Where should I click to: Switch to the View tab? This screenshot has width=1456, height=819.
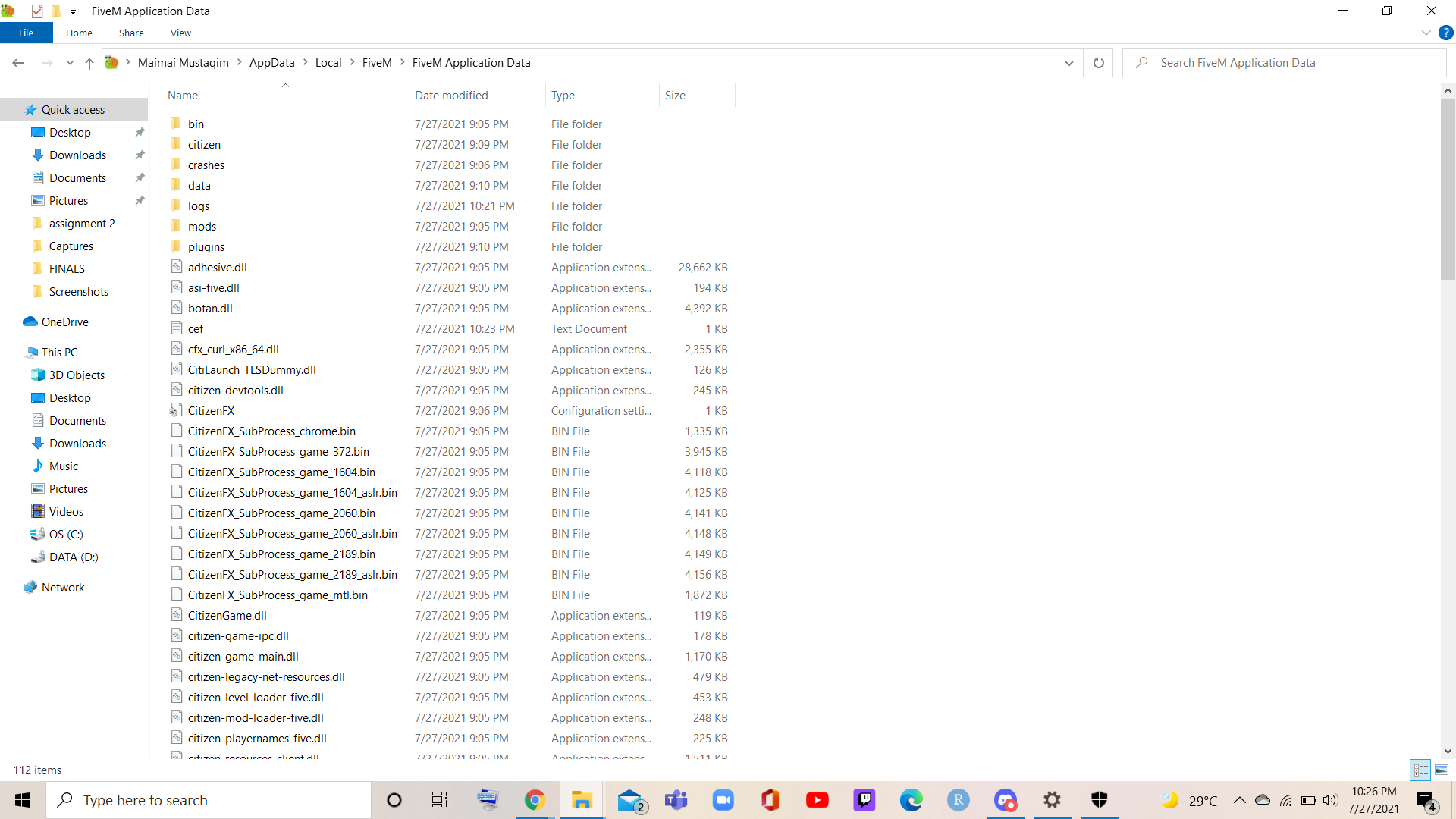click(x=180, y=33)
